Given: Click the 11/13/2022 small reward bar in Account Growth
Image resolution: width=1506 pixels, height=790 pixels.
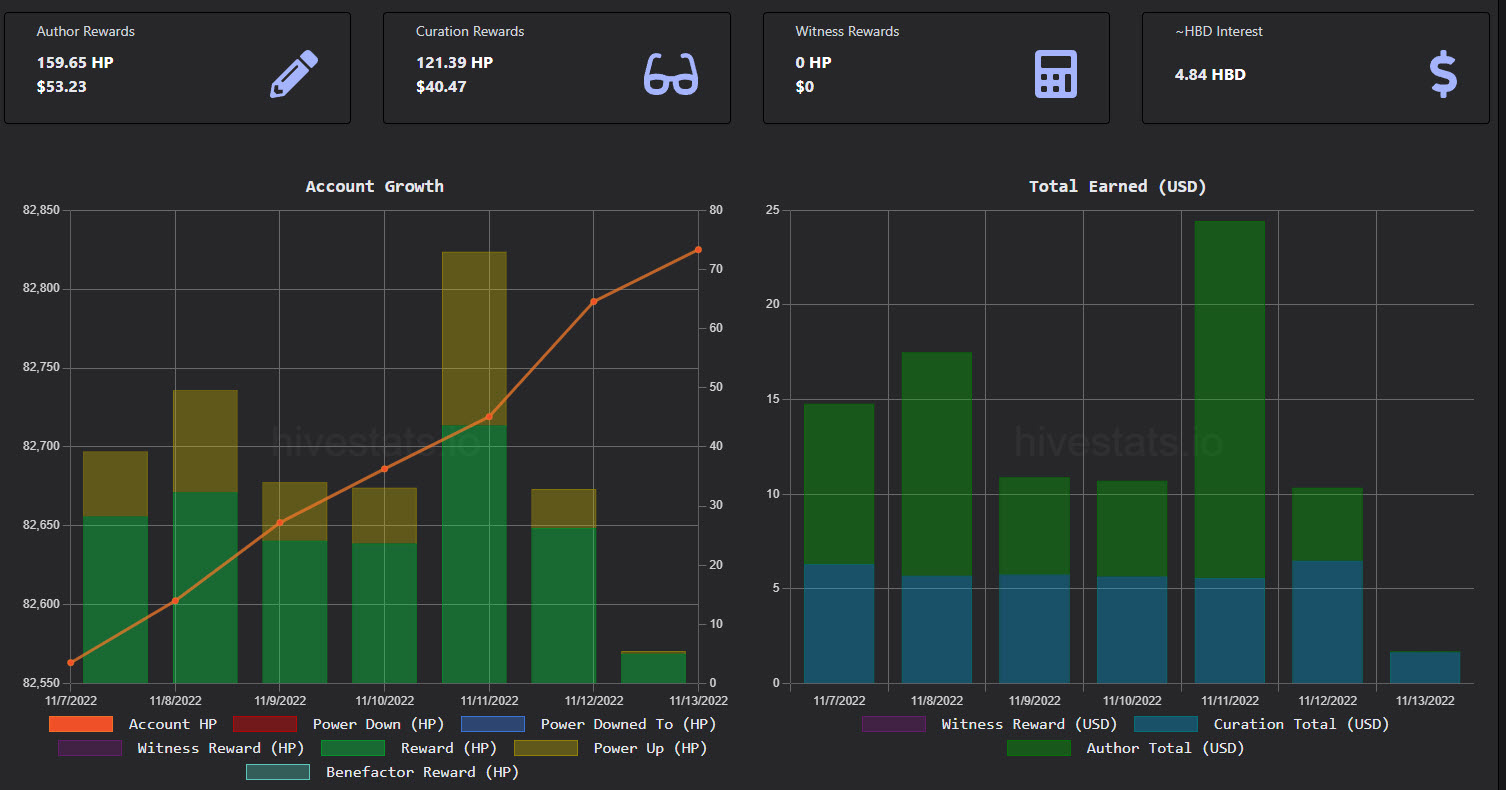Looking at the screenshot, I should (653, 667).
